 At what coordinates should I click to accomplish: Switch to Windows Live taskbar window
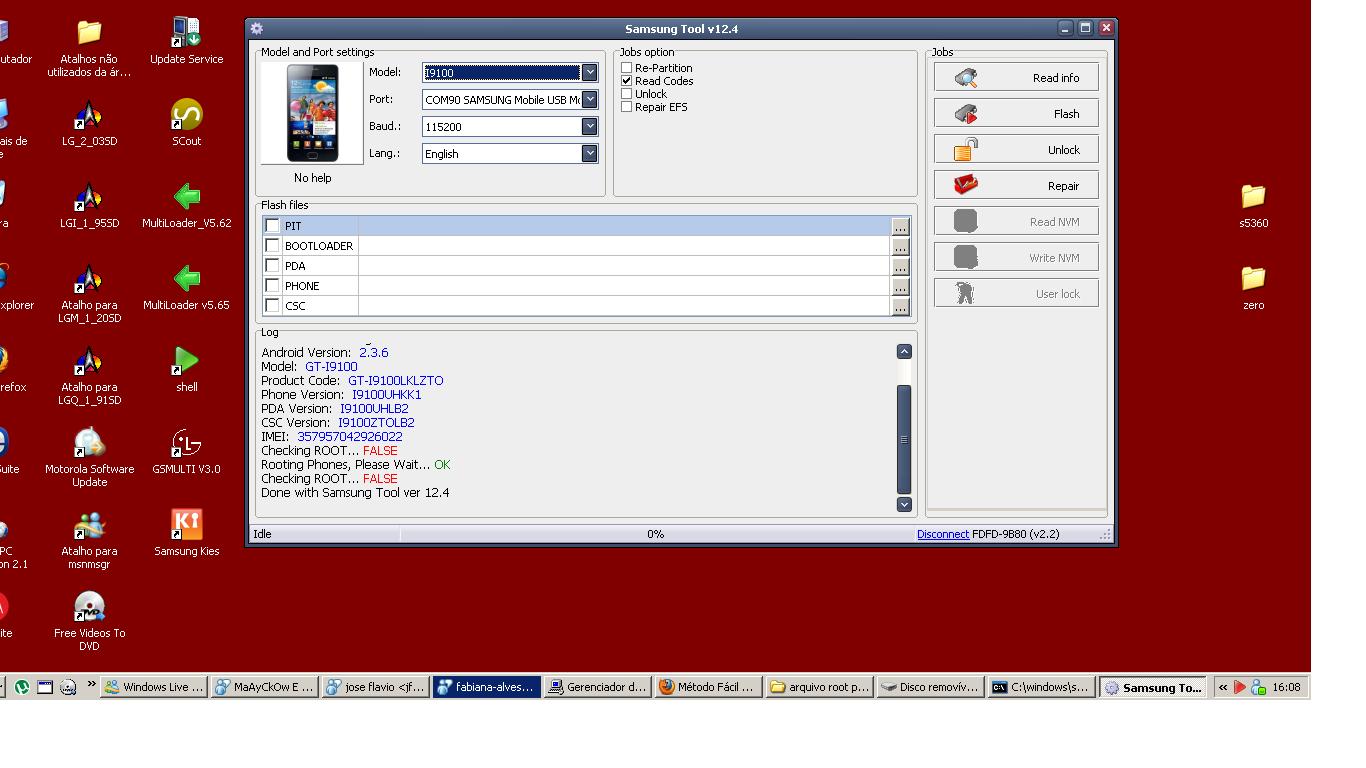click(x=155, y=687)
